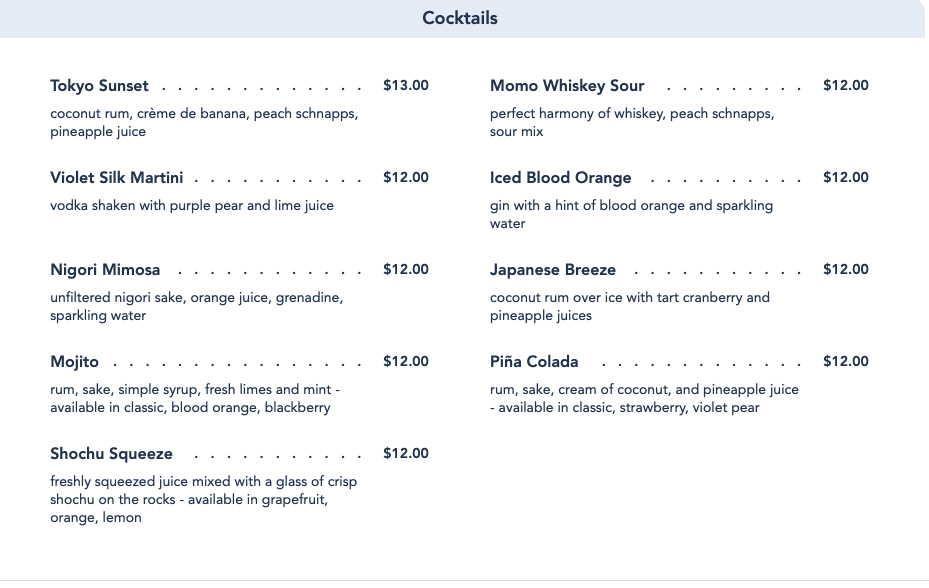Click the Violet Silk Martini description
The width and height of the screenshot is (929, 588).
192,206
